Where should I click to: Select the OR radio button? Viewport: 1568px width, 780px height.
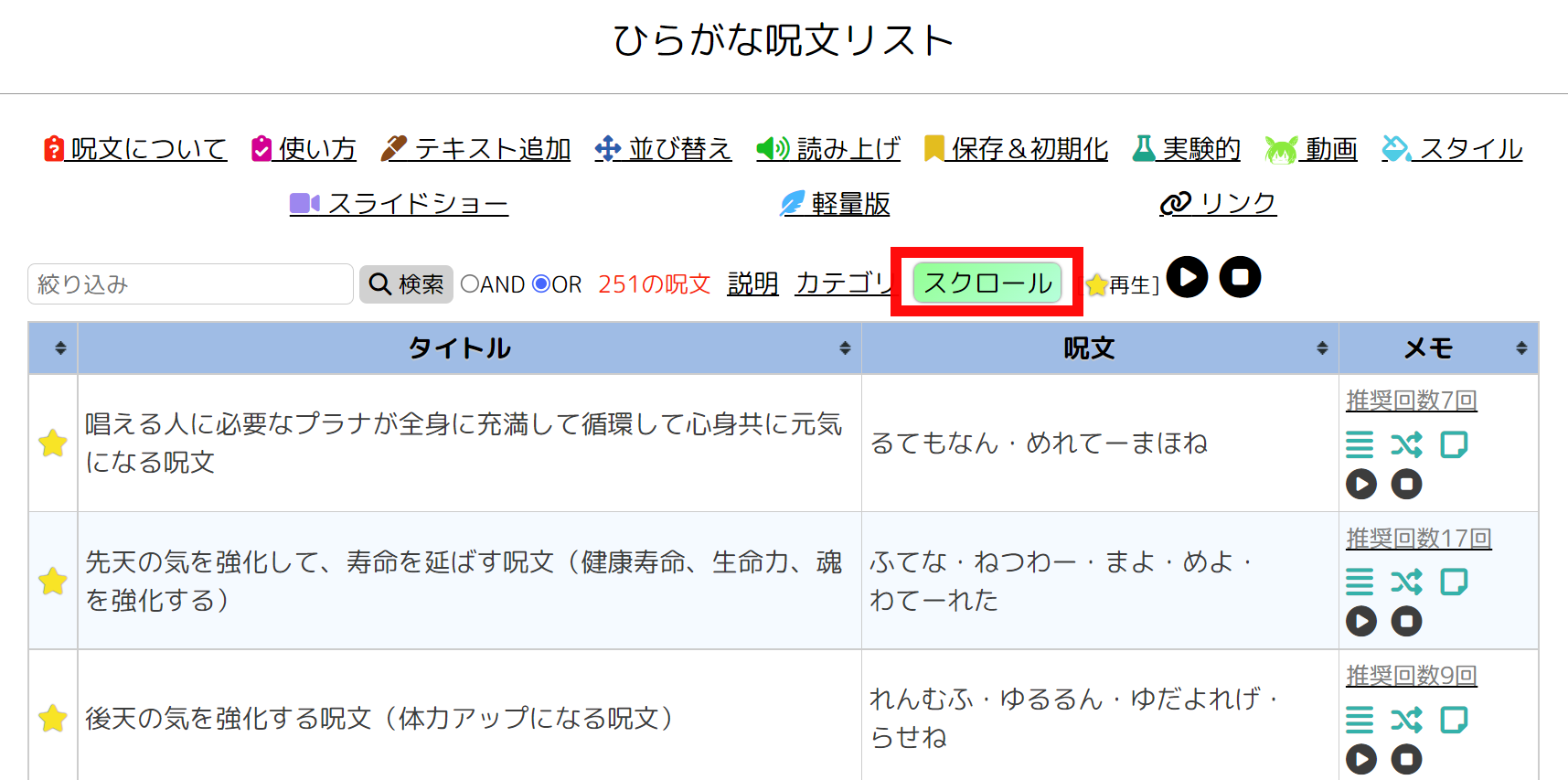(541, 284)
